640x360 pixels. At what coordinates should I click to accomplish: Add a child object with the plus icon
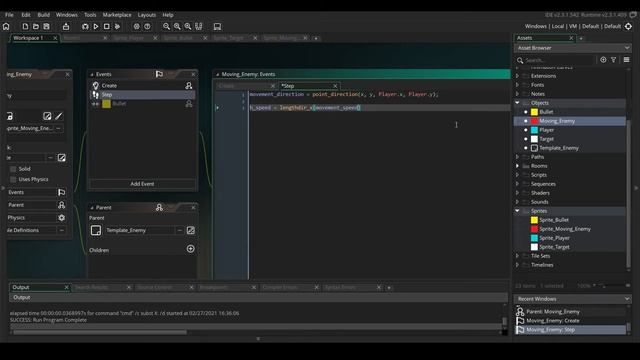coord(191,249)
